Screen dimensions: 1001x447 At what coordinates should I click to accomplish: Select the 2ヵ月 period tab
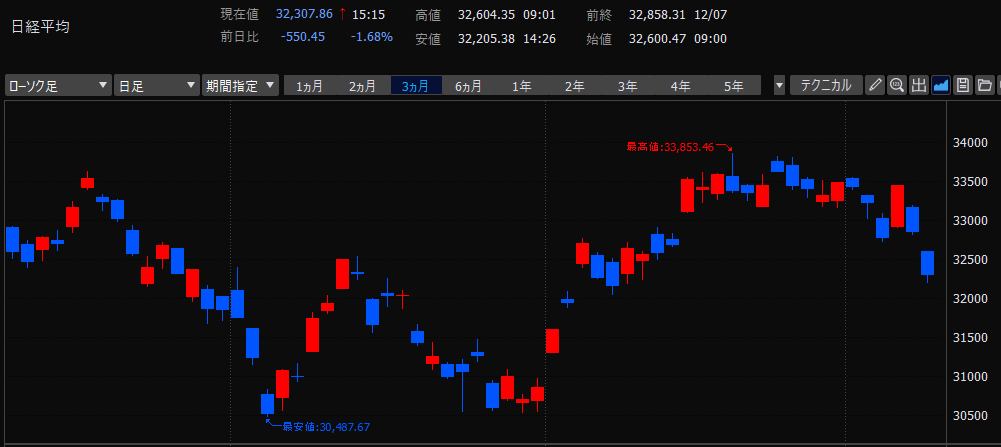coord(363,86)
